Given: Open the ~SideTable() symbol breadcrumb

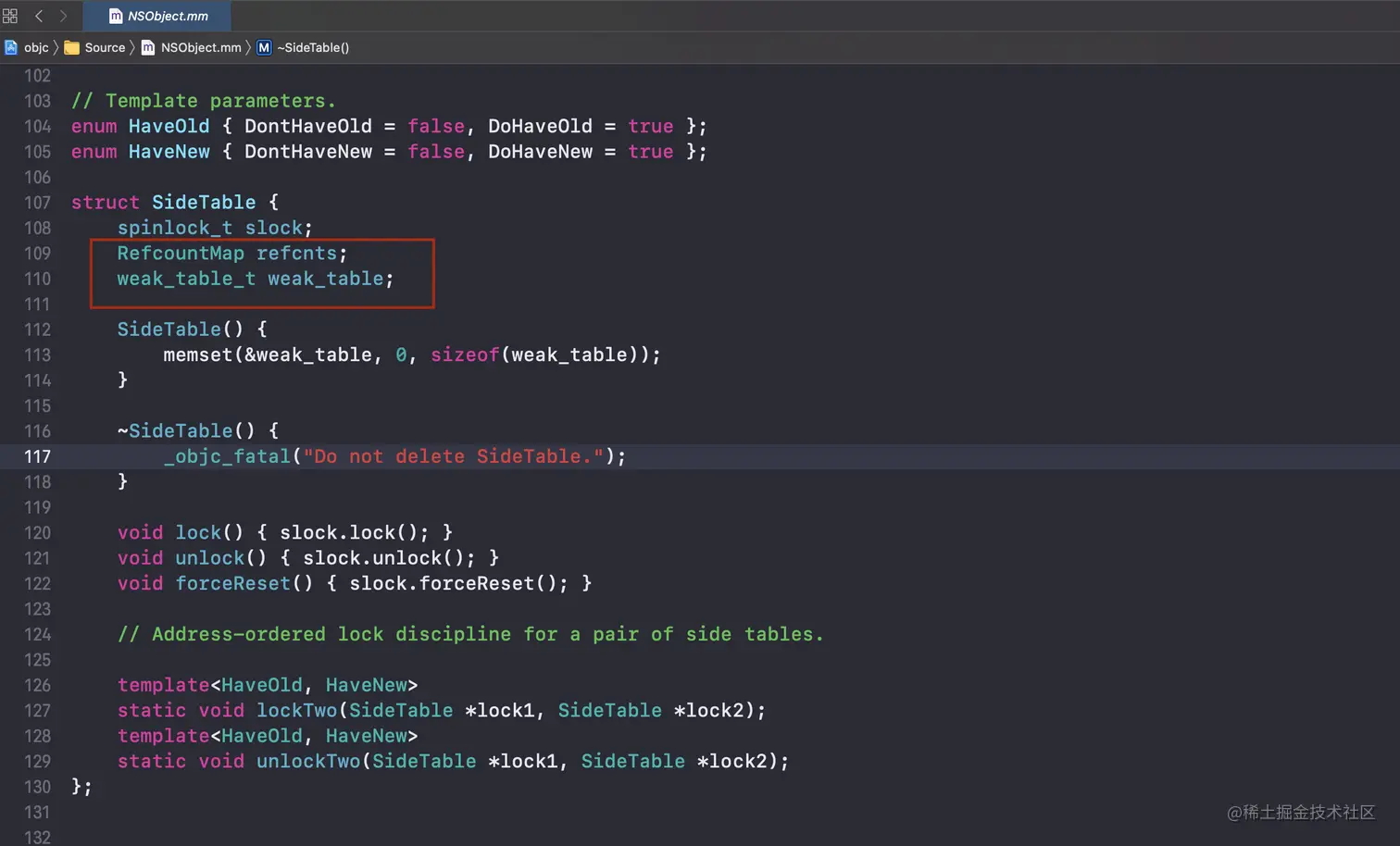Looking at the screenshot, I should [x=313, y=47].
